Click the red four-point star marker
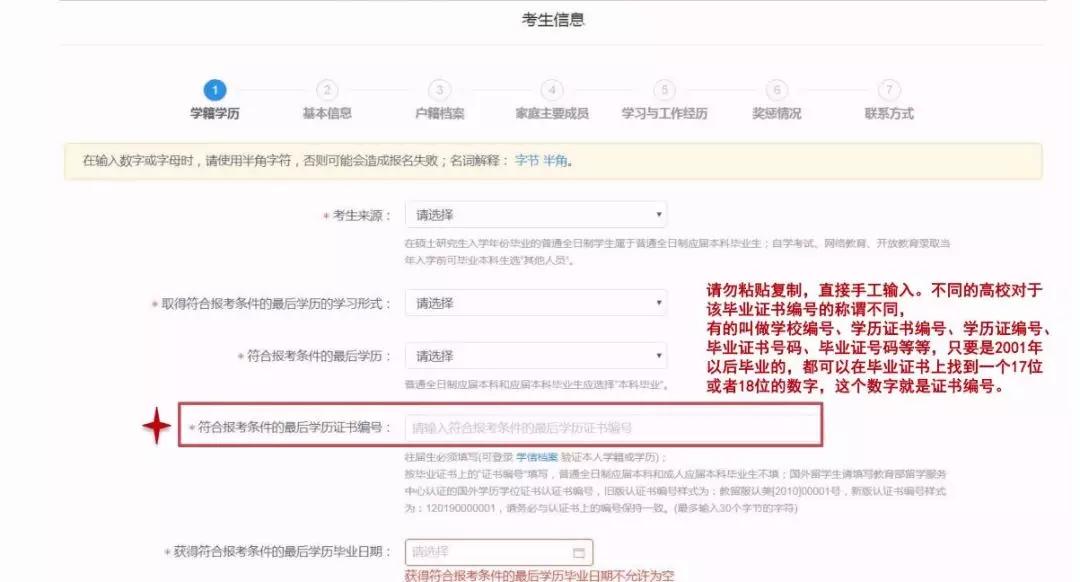Viewport: 1080px width, 582px height. 157,426
